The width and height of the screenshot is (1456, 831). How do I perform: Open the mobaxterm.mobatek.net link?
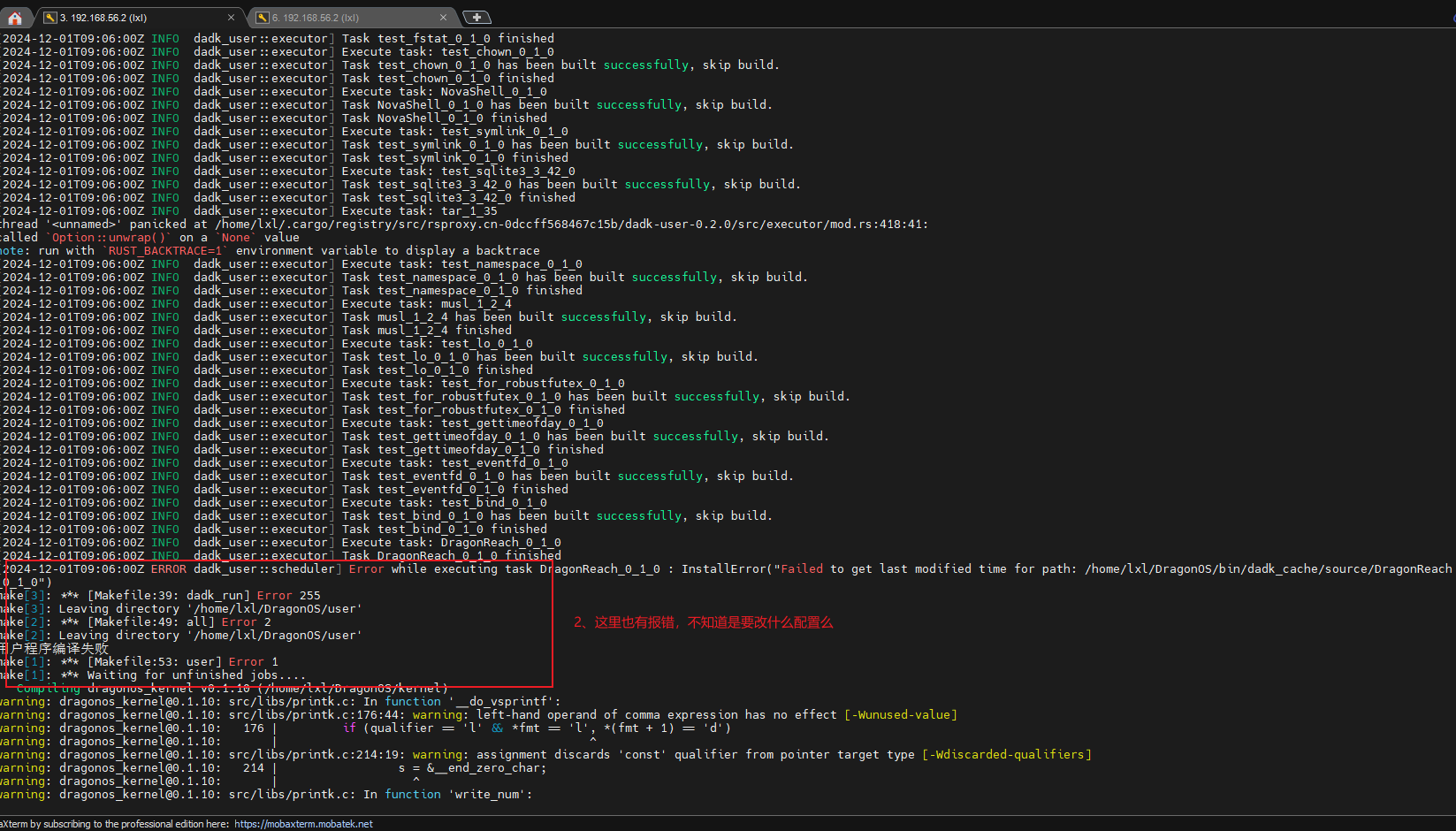coord(303,824)
